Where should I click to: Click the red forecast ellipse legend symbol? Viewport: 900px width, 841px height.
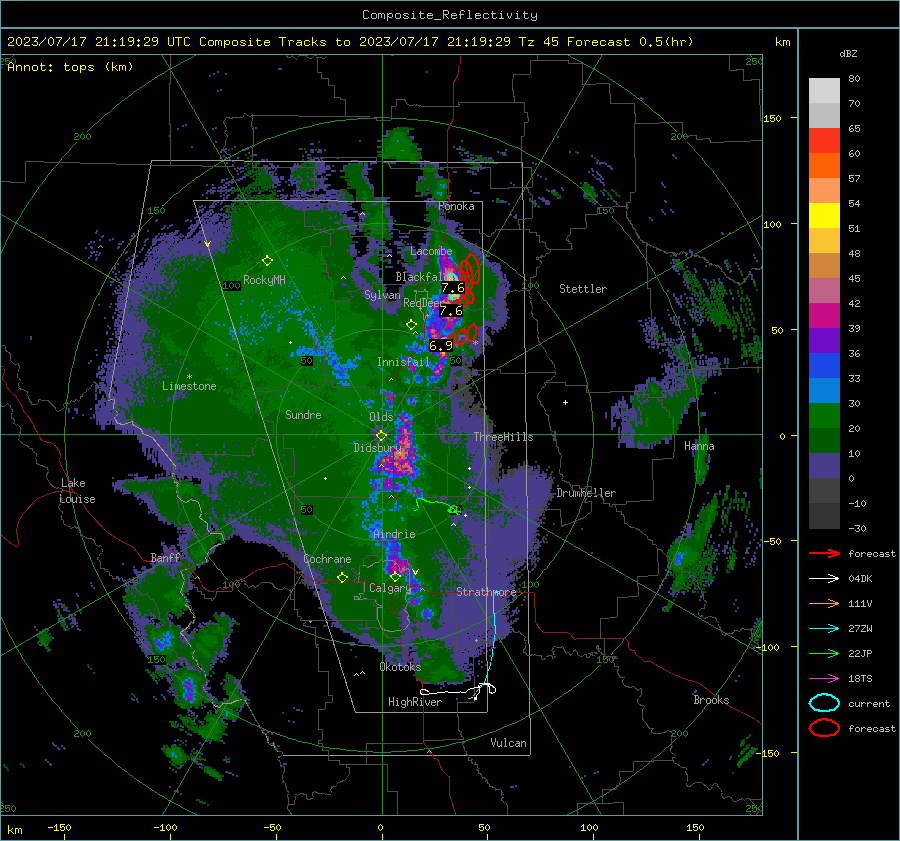coord(824,728)
